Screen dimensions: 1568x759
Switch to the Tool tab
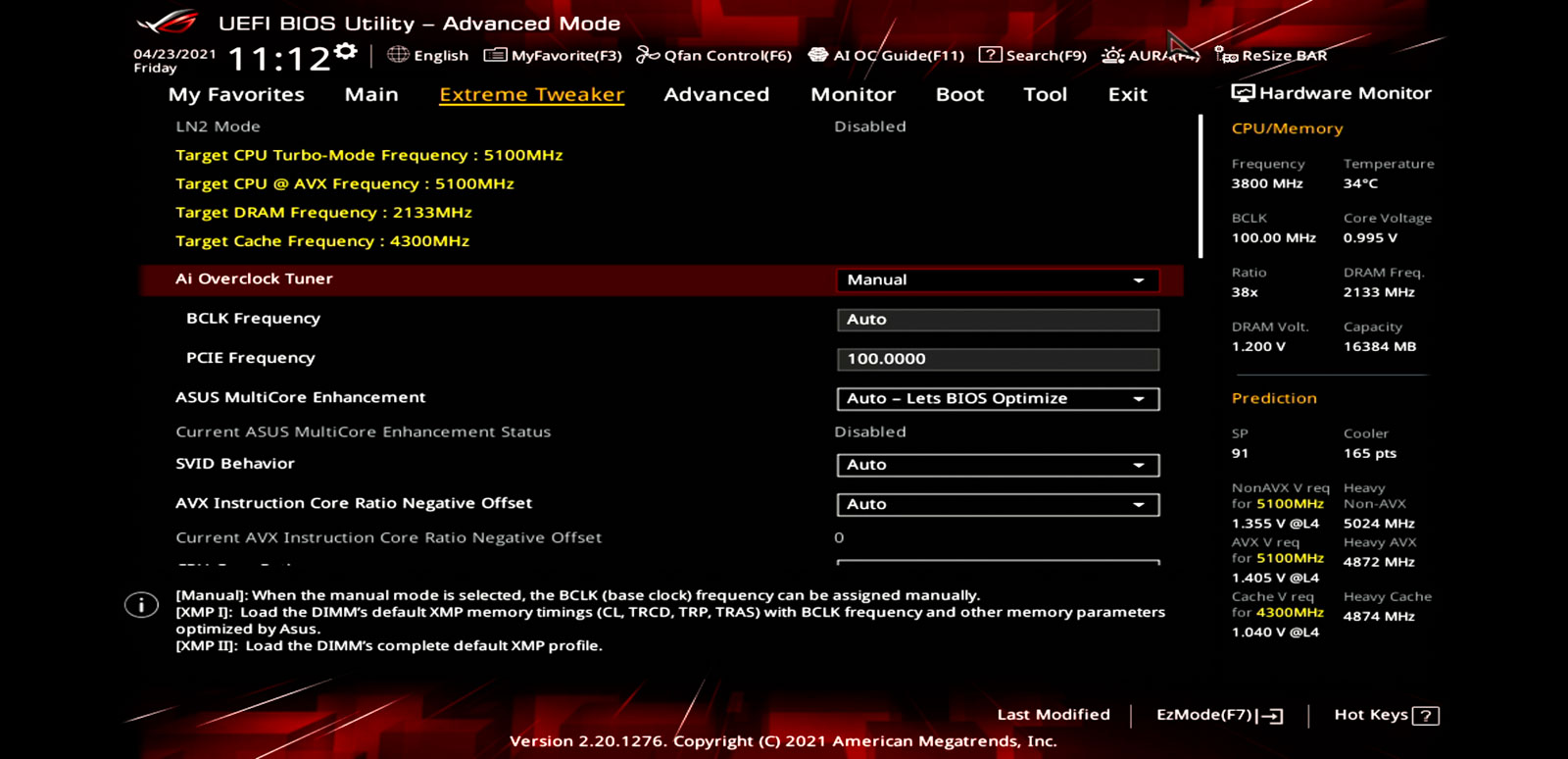[1045, 95]
